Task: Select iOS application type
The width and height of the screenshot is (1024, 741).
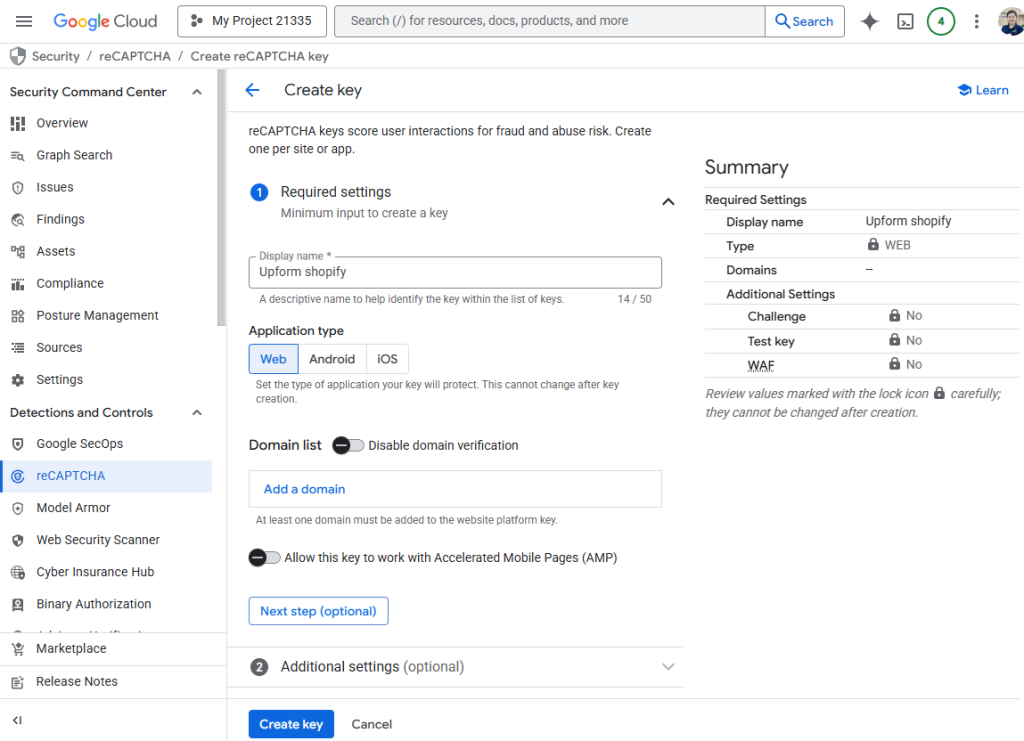Action: [x=387, y=359]
